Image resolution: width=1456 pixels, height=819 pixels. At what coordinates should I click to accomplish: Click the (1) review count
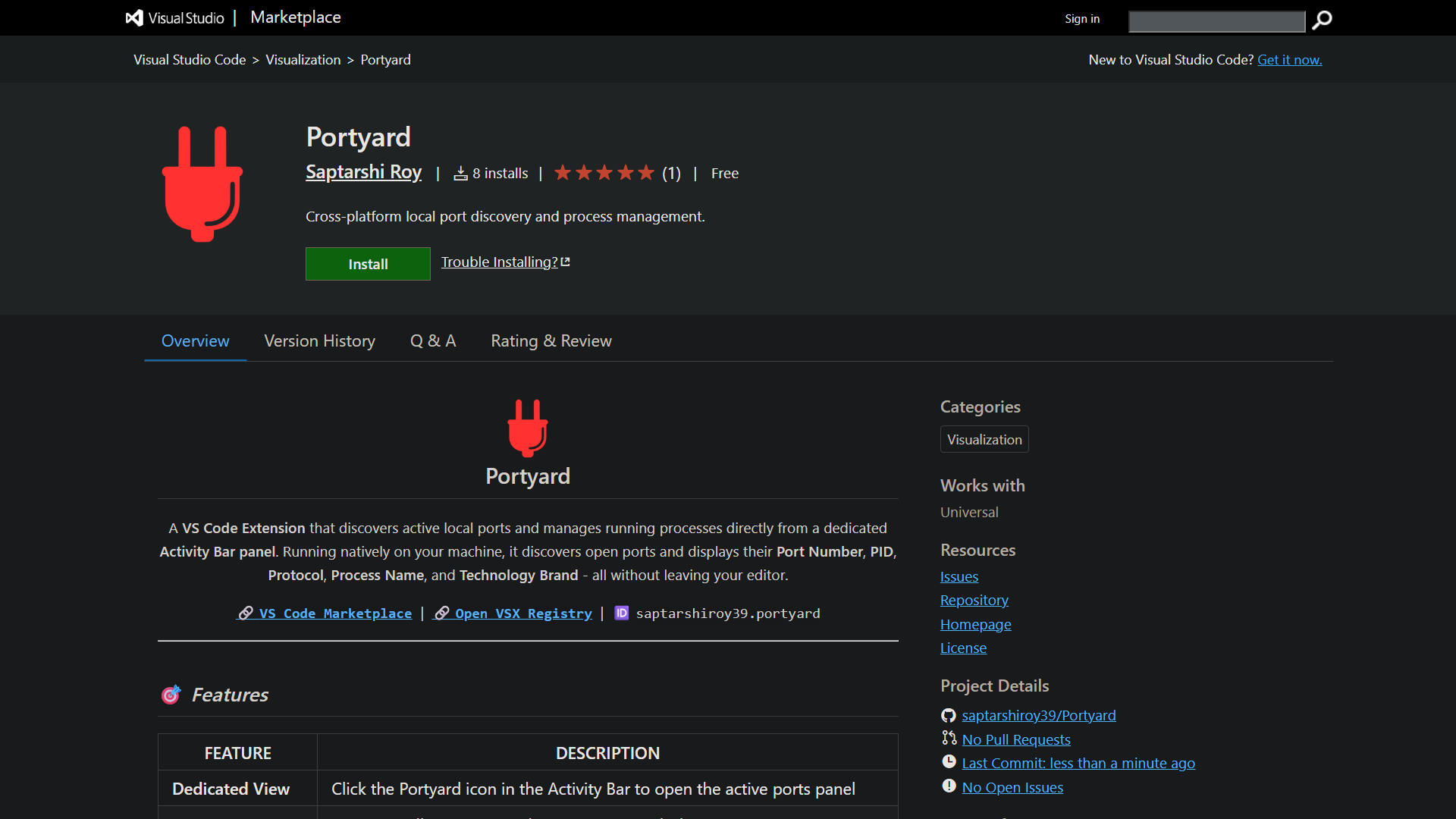(x=671, y=174)
